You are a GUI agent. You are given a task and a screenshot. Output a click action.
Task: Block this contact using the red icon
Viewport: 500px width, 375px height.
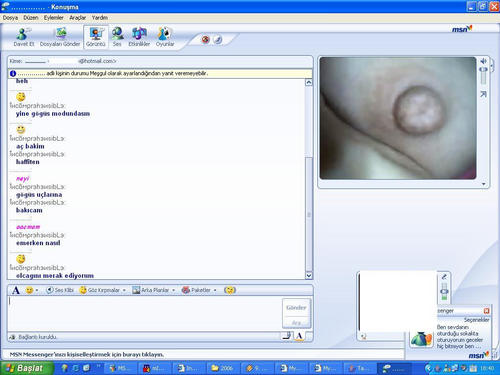point(205,40)
